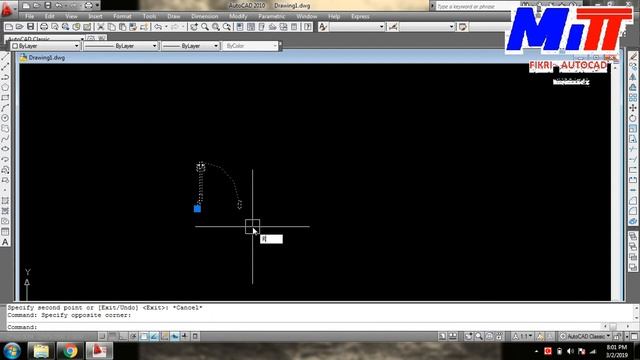Open Google Chrome from the taskbar
Screen dimensions: 640x360
pos(70,351)
